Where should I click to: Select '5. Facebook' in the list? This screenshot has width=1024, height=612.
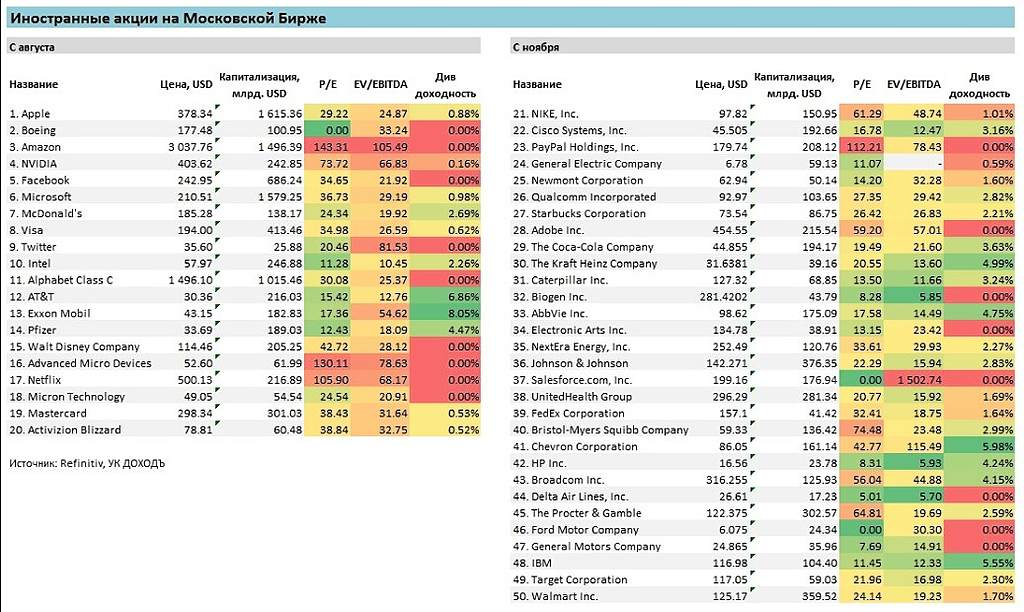[39, 180]
